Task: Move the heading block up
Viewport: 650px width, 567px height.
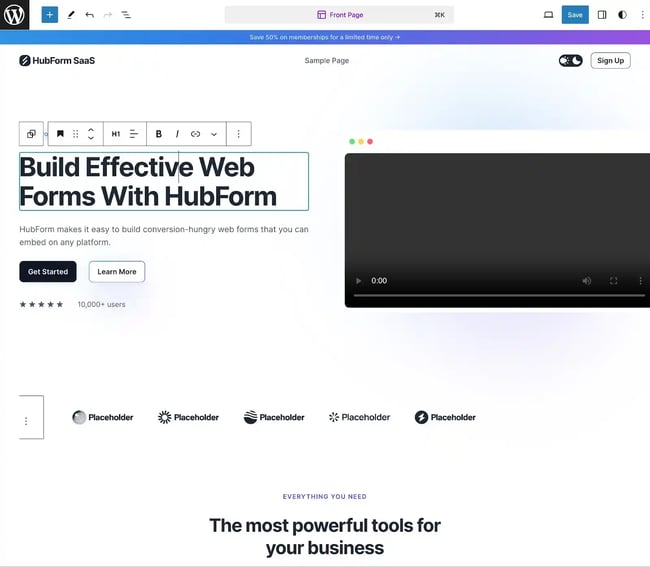Action: (91, 130)
